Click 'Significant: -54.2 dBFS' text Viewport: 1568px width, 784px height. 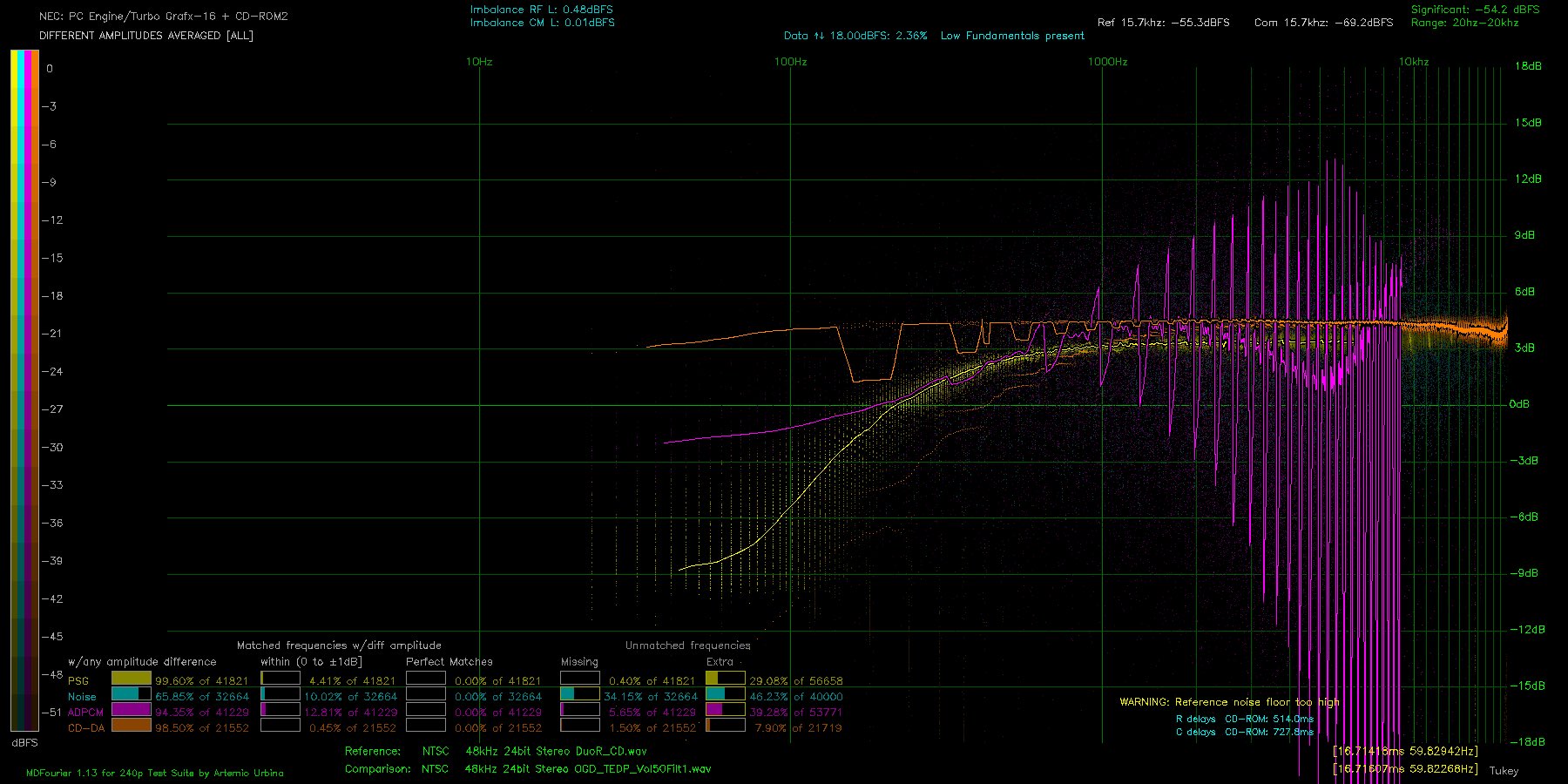pyautogui.click(x=1476, y=10)
